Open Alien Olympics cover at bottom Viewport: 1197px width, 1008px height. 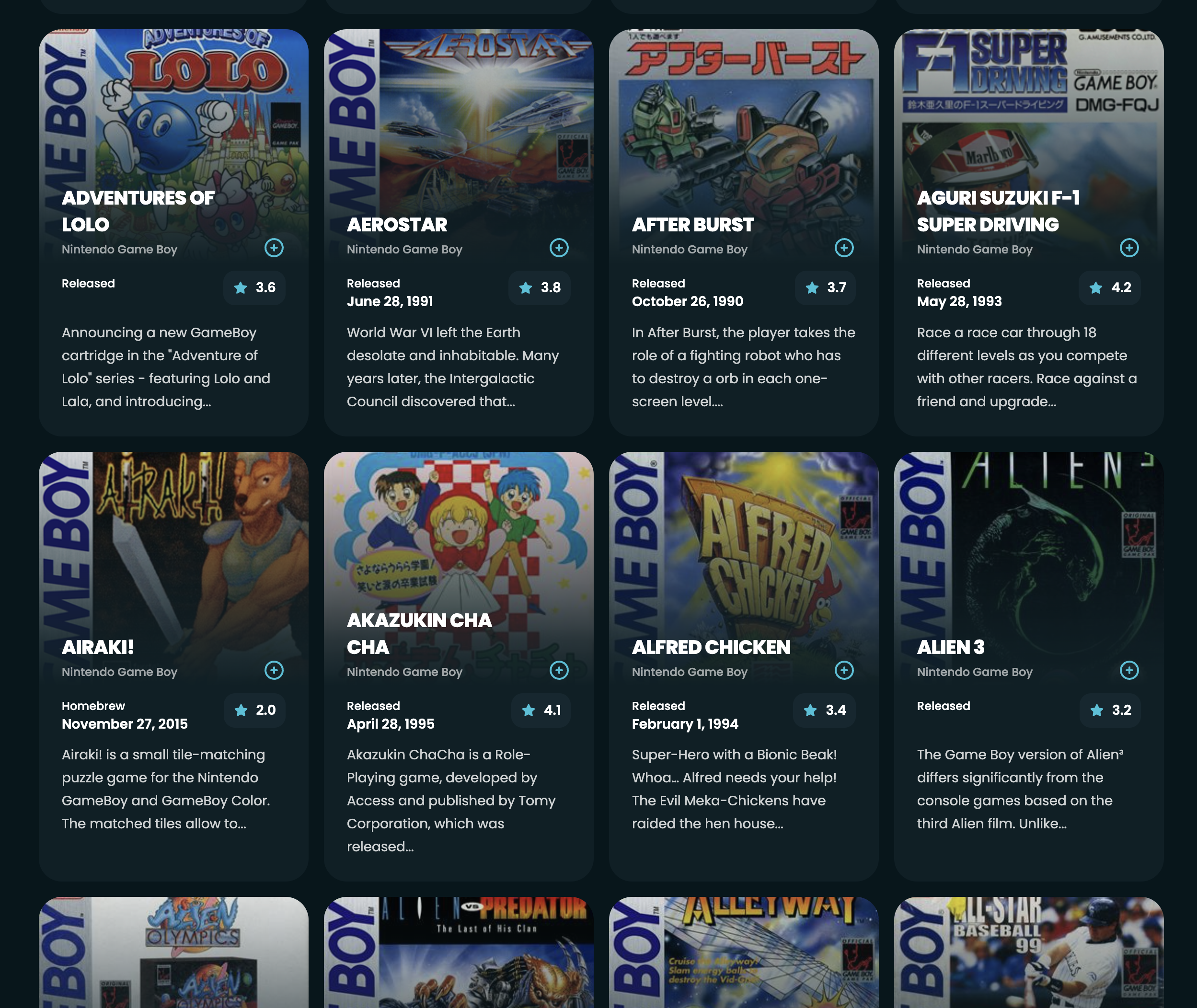click(174, 952)
